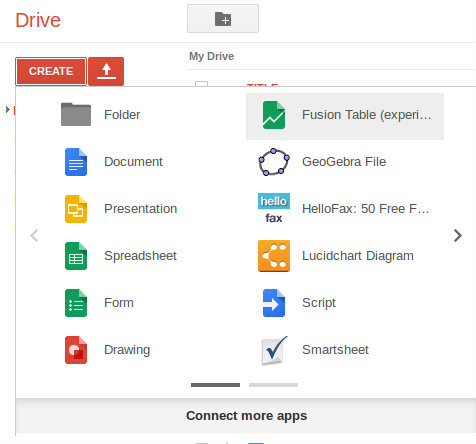This screenshot has width=476, height=444.
Task: Select the Smartsheet entry
Action: [x=345, y=350]
